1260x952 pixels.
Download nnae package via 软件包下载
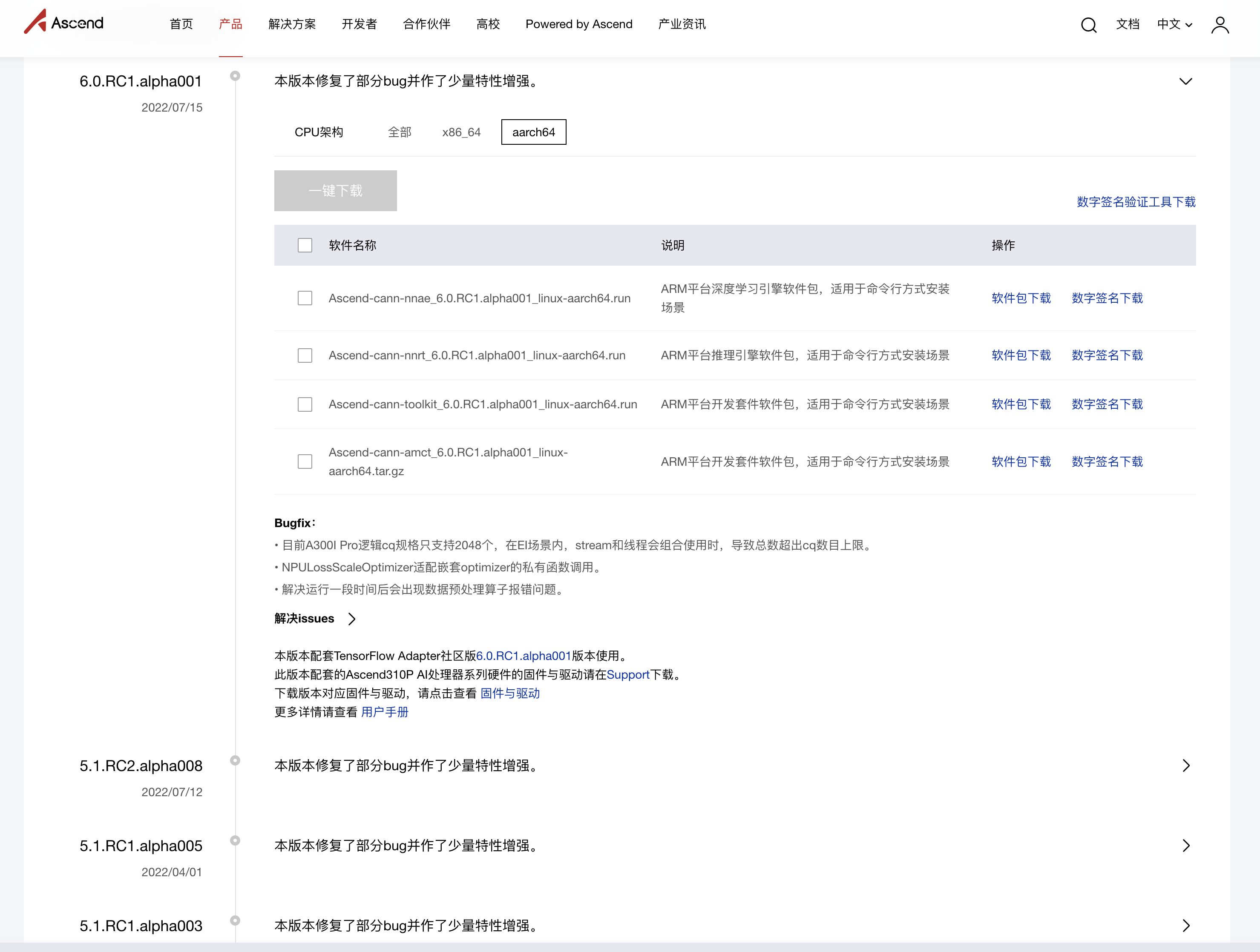(1021, 298)
